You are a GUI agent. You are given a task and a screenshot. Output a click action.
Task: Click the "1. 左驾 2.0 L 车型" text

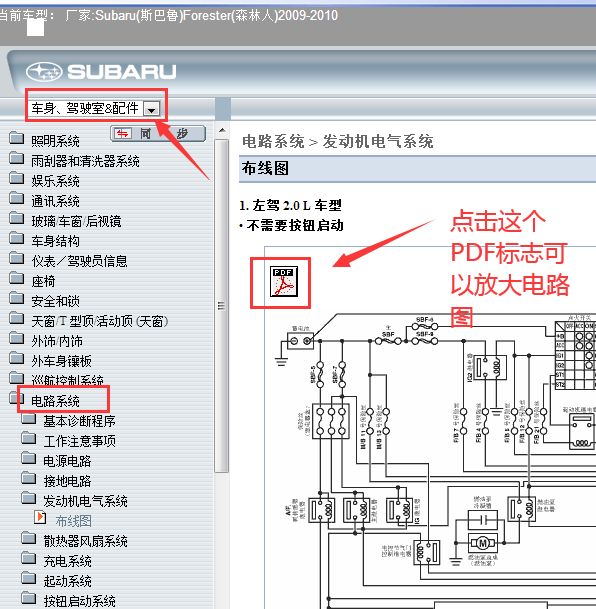pos(290,205)
